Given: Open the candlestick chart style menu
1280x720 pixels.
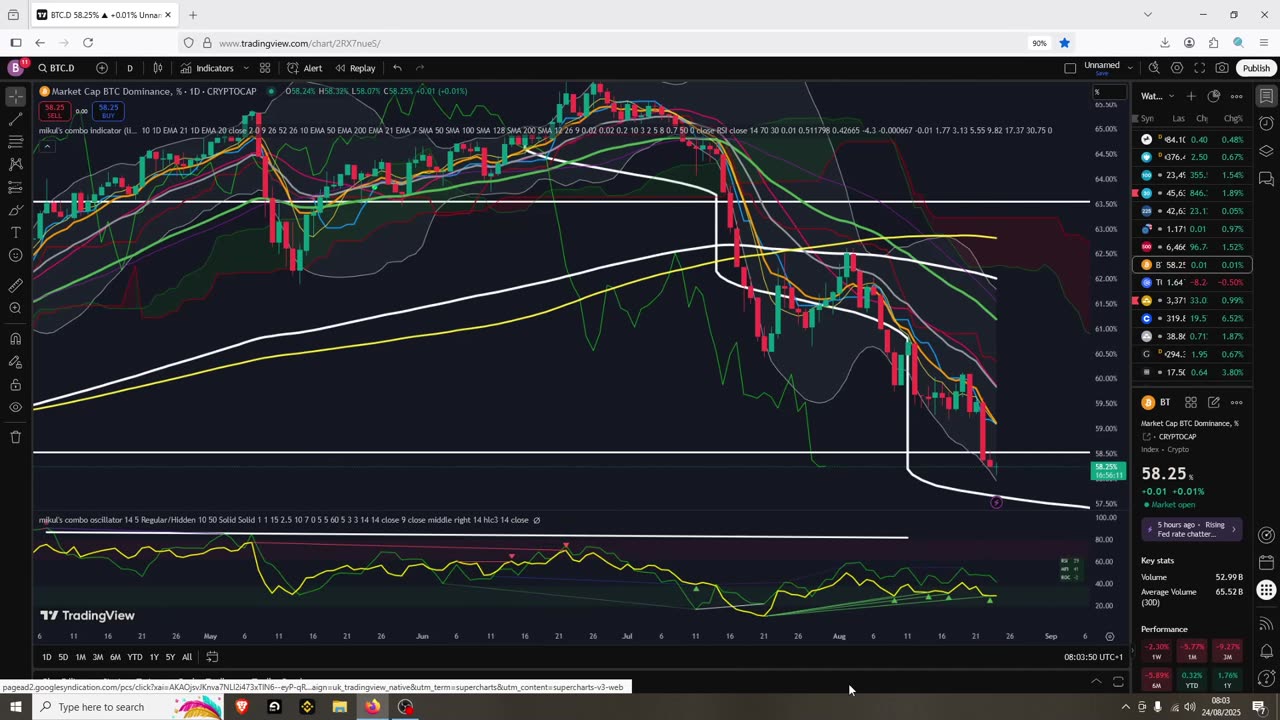Looking at the screenshot, I should pyautogui.click(x=158, y=68).
